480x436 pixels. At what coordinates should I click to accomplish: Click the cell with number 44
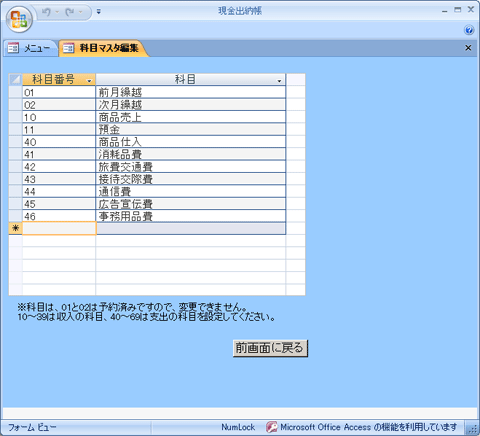pos(59,191)
